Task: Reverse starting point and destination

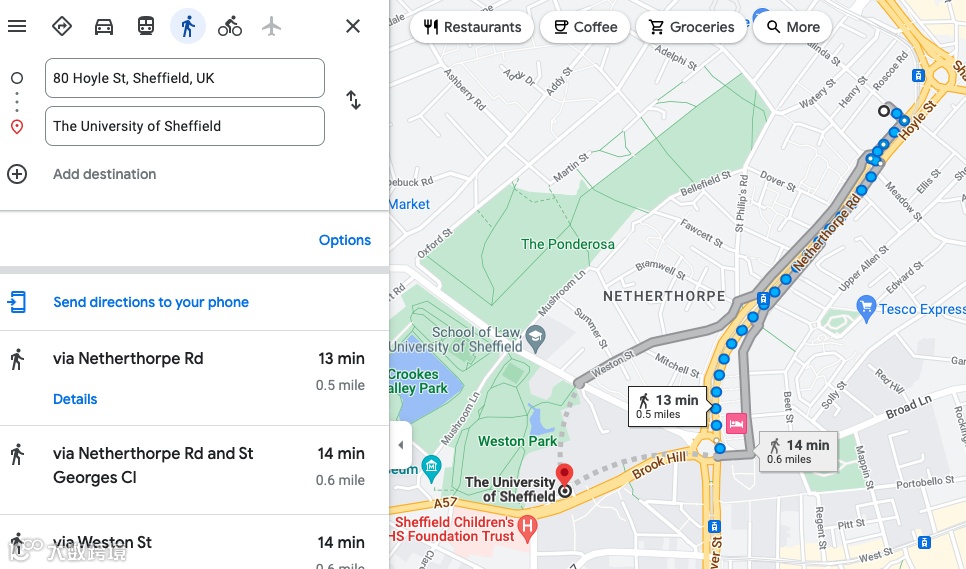Action: pyautogui.click(x=353, y=100)
